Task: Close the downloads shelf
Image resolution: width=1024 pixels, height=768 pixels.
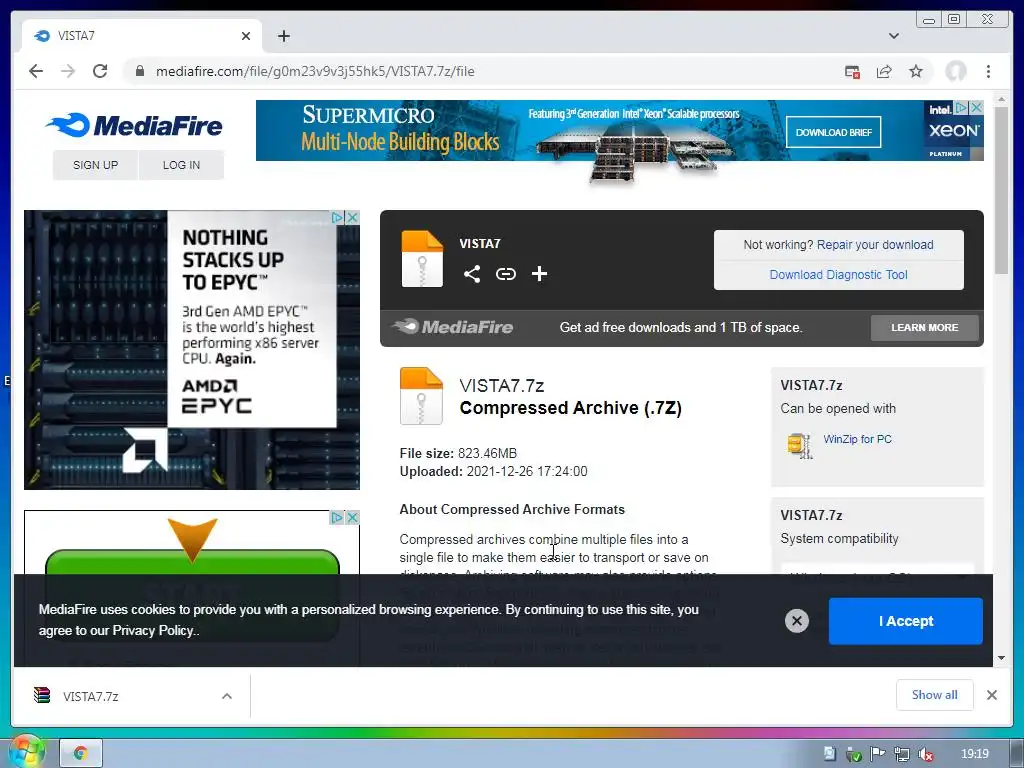Action: [992, 695]
